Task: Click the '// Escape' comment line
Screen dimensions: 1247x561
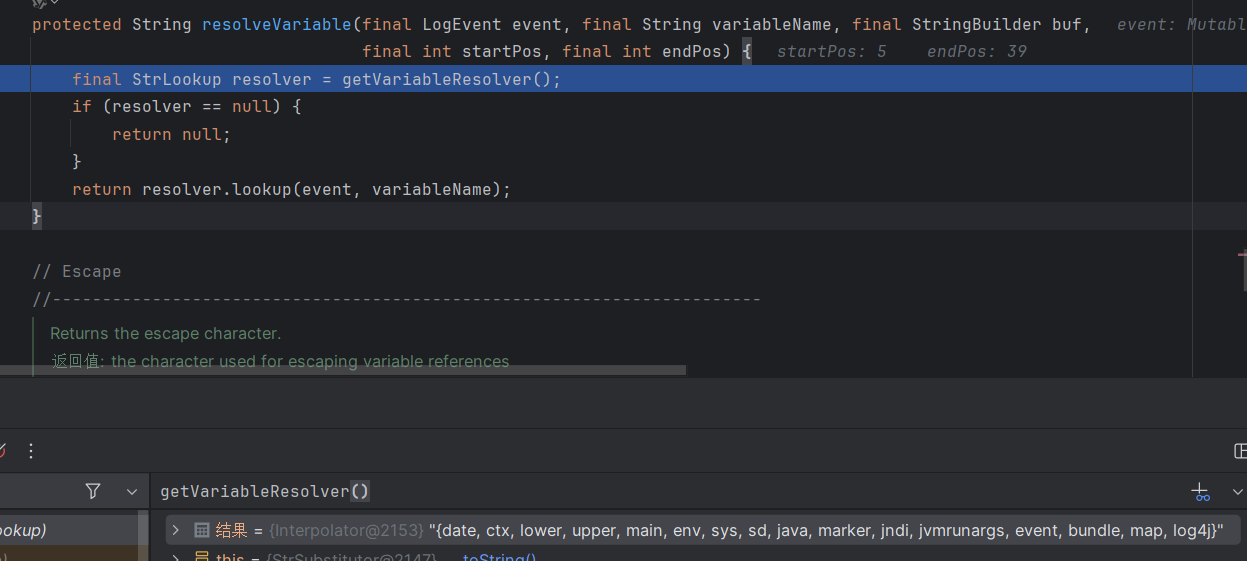Action: pyautogui.click(x=76, y=271)
